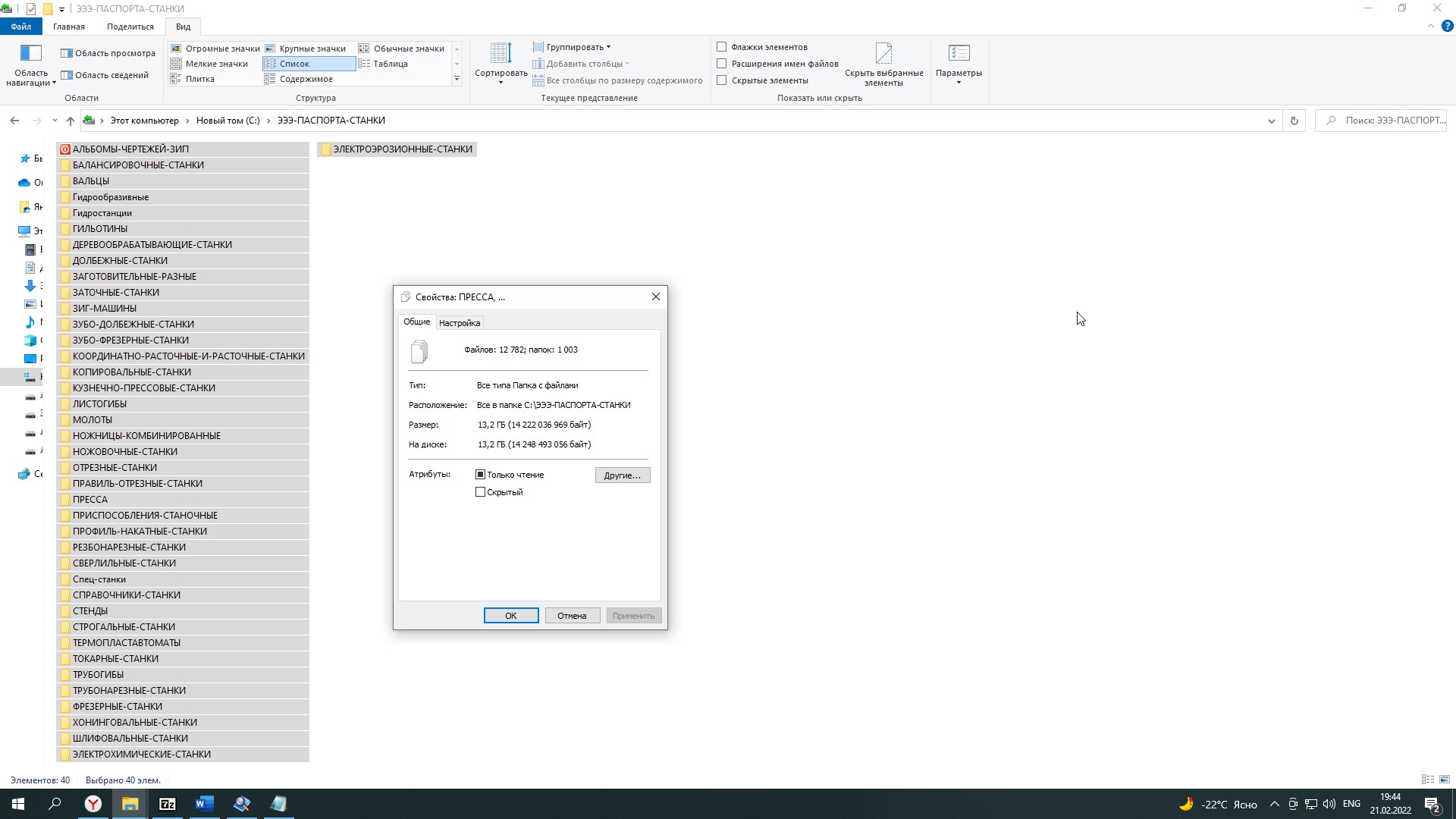Screen dimensions: 1456x819
Task: Toggle the Read-only (Только чтение) checkbox
Action: pos(480,475)
